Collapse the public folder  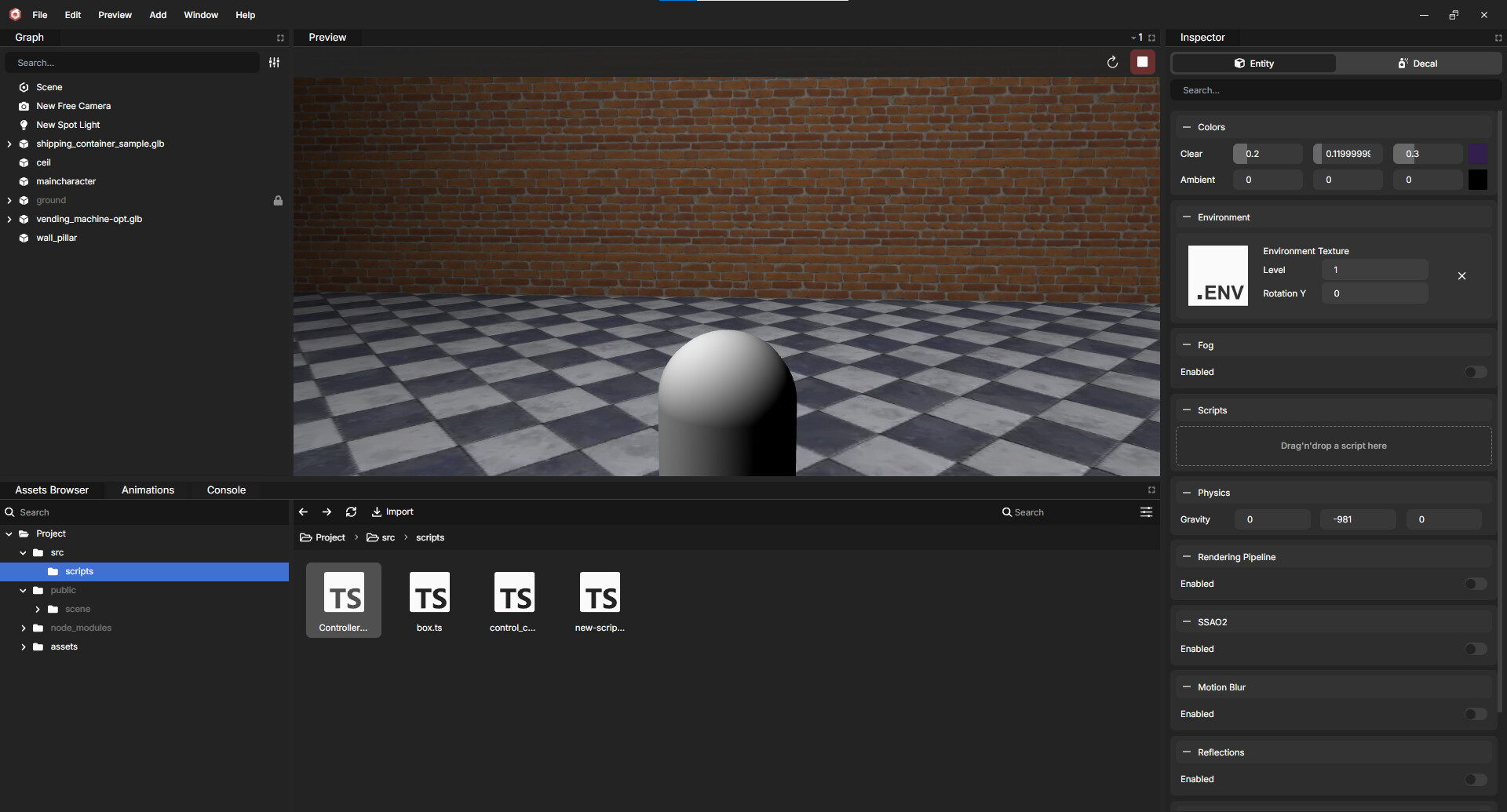tap(24, 590)
